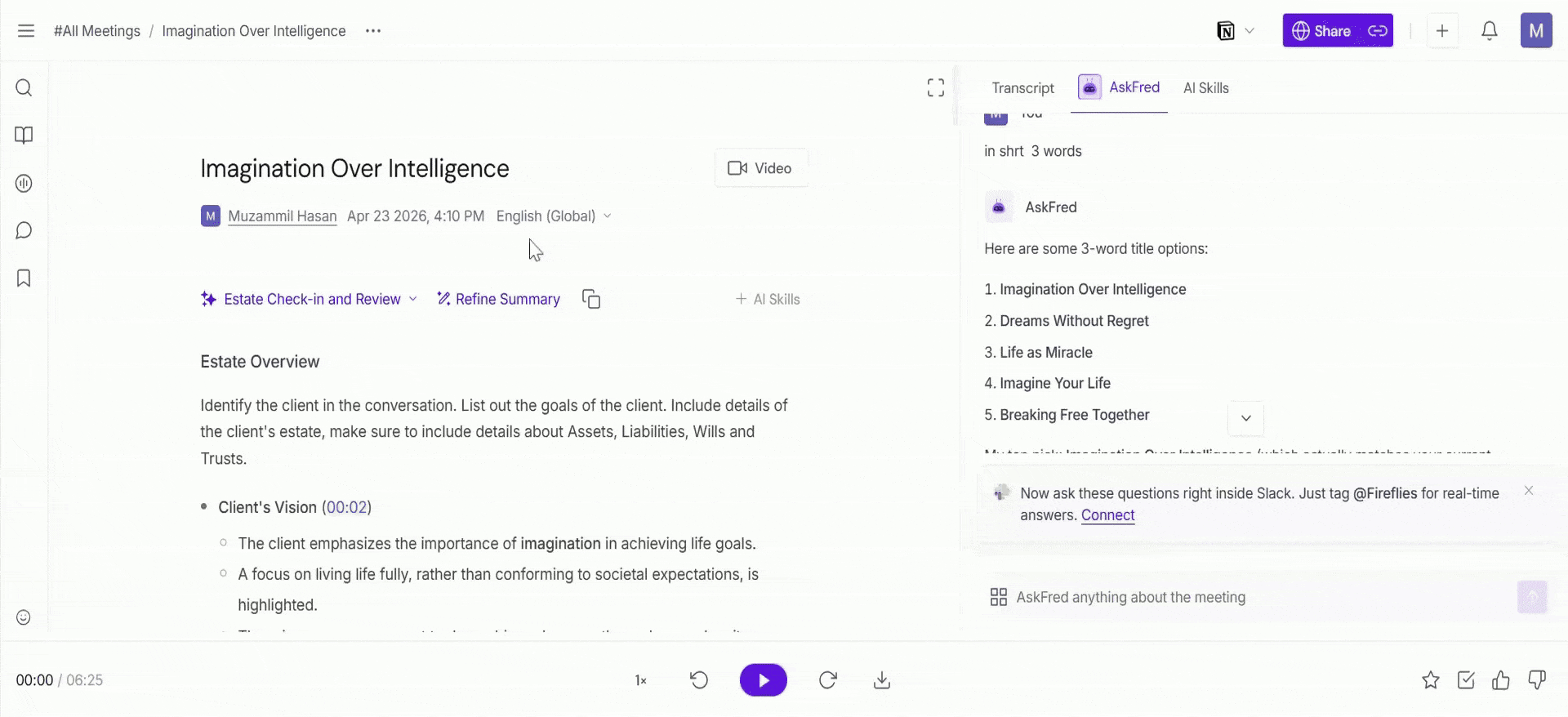Screen dimensions: 1568x717
Task: Click the Connect Slack link
Action: (1108, 515)
